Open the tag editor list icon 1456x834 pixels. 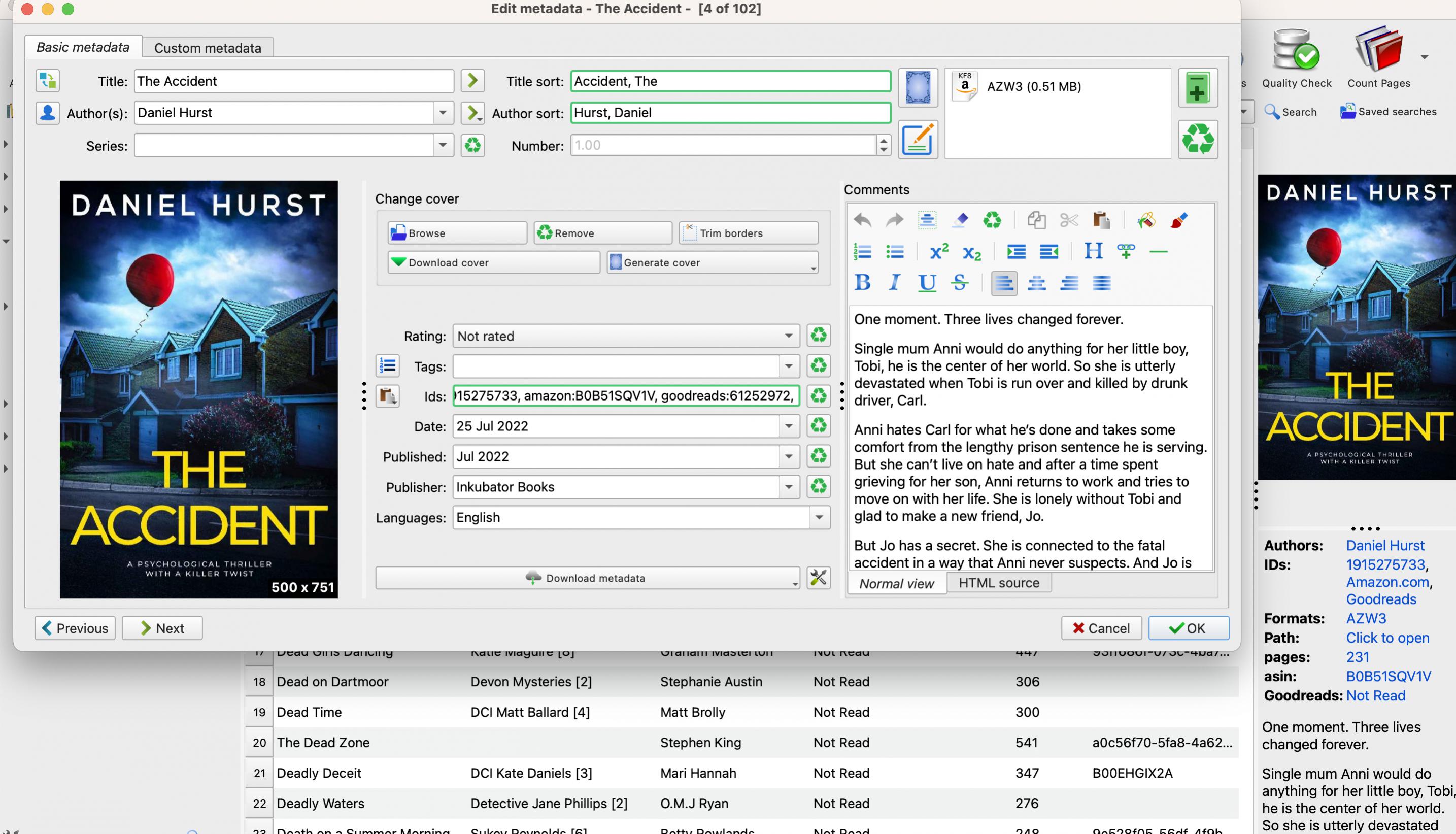tap(388, 365)
